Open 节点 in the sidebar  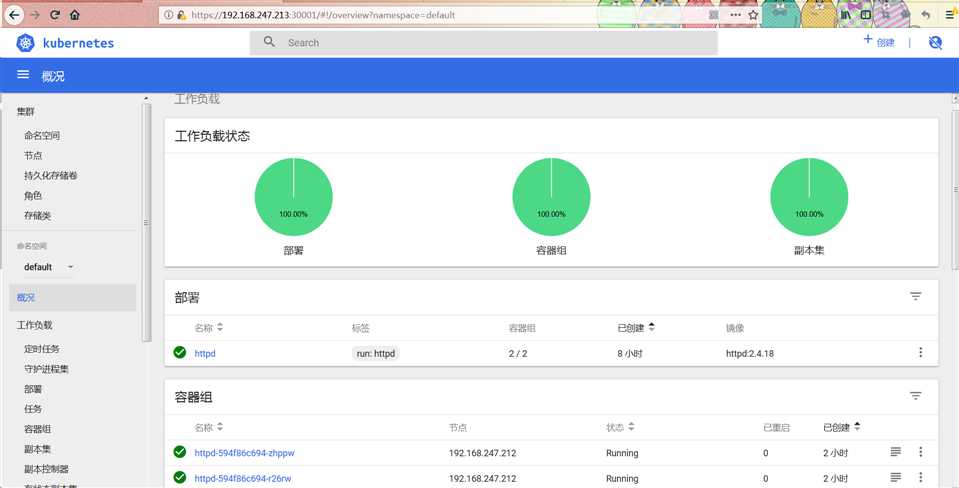[x=33, y=155]
